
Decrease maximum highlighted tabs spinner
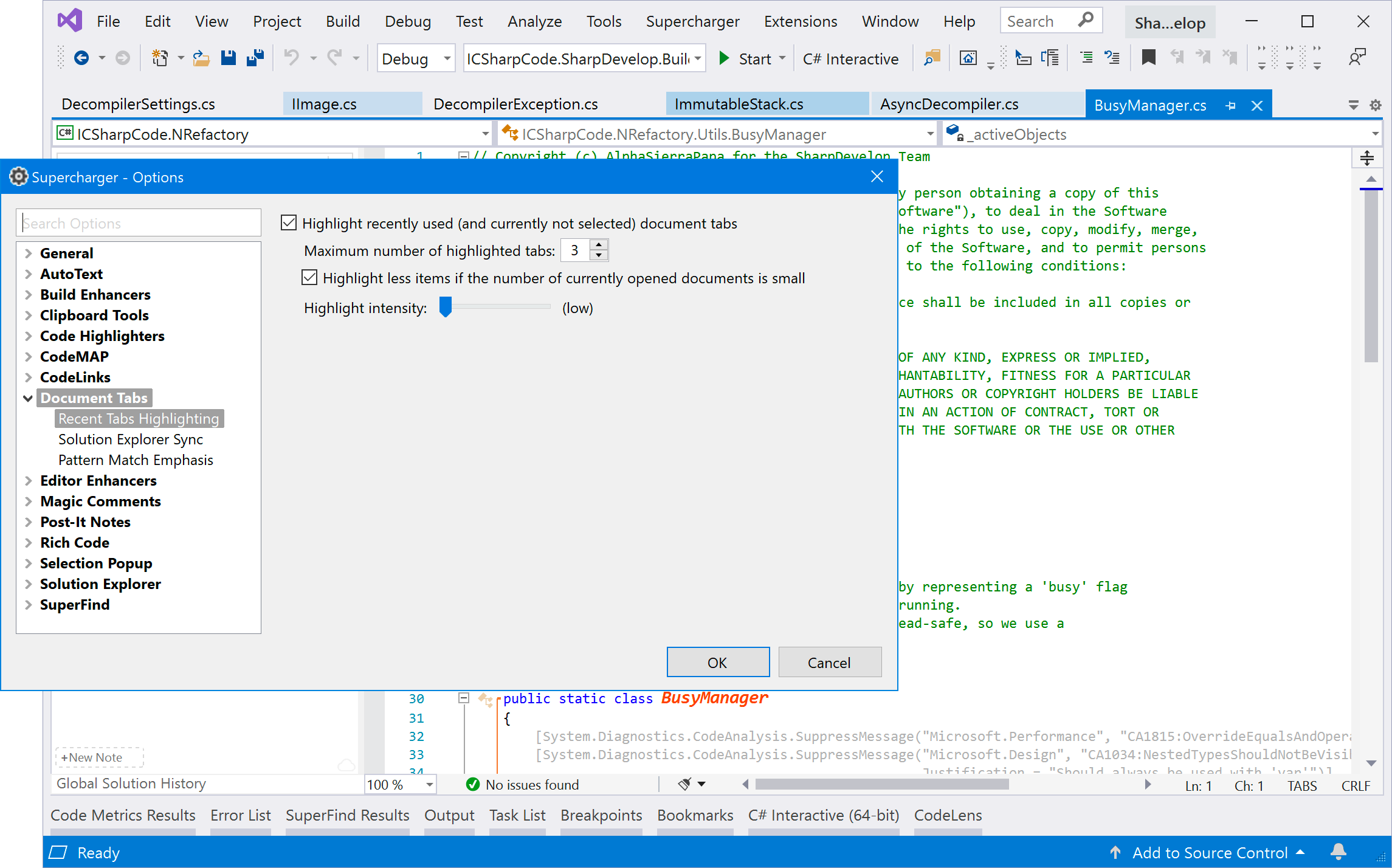point(599,255)
